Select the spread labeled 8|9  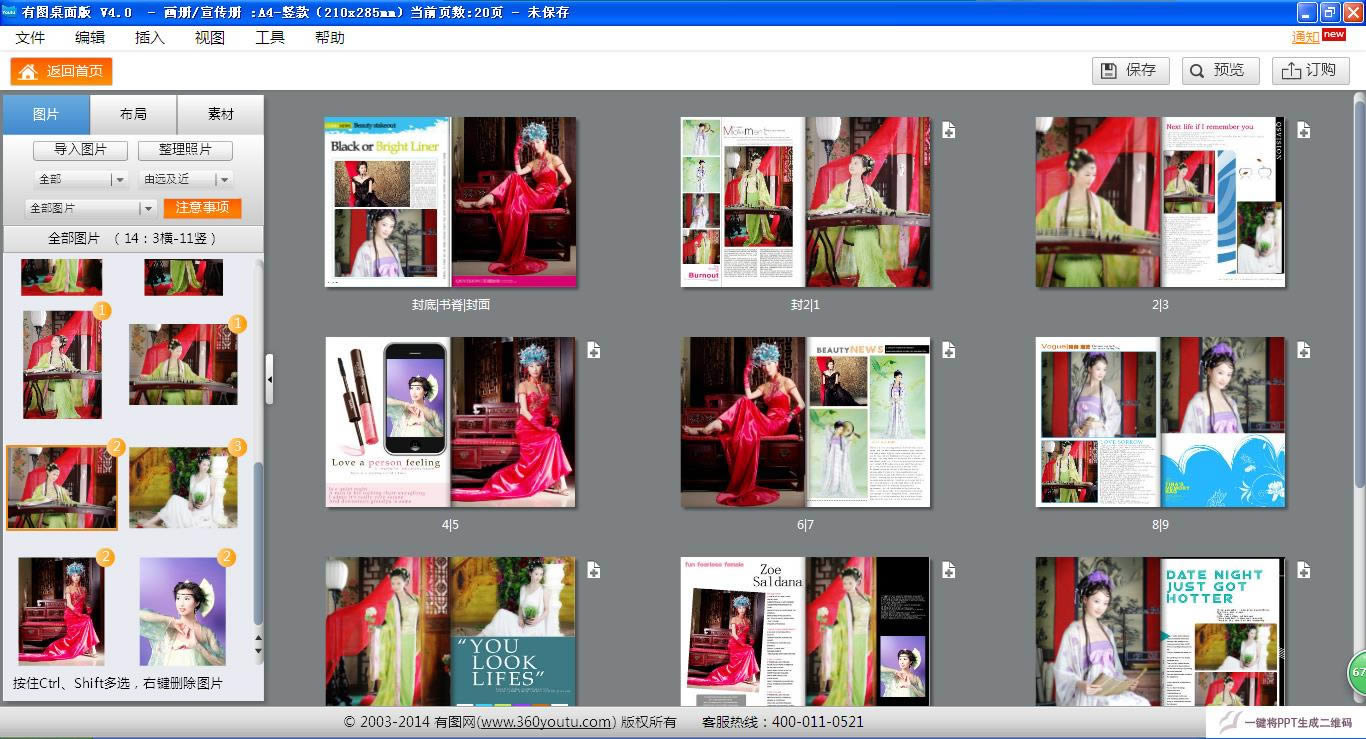point(1160,422)
